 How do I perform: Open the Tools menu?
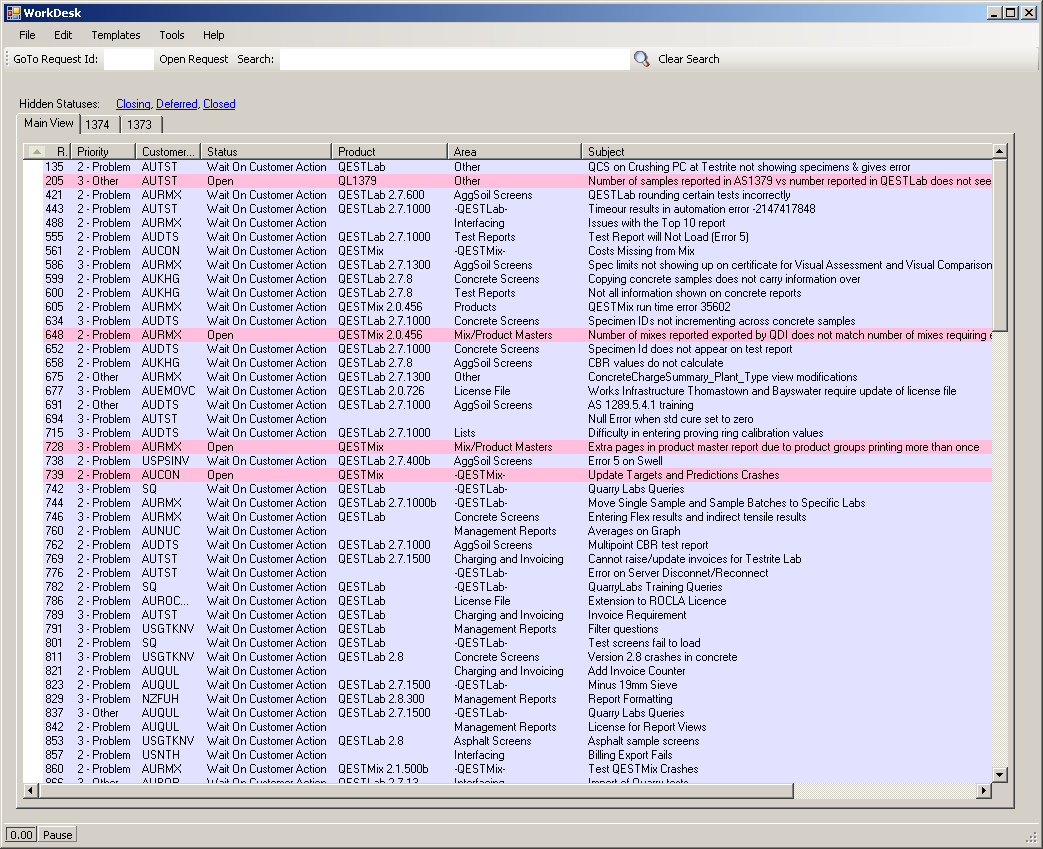[x=171, y=35]
